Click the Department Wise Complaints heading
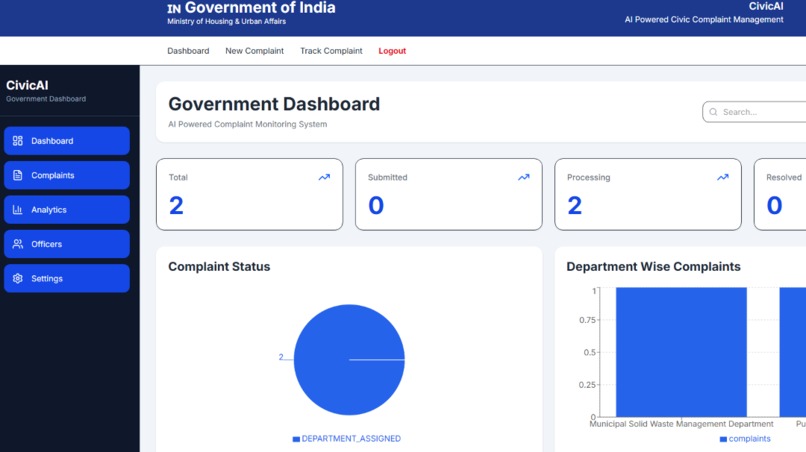Image resolution: width=806 pixels, height=452 pixels. pyautogui.click(x=653, y=266)
